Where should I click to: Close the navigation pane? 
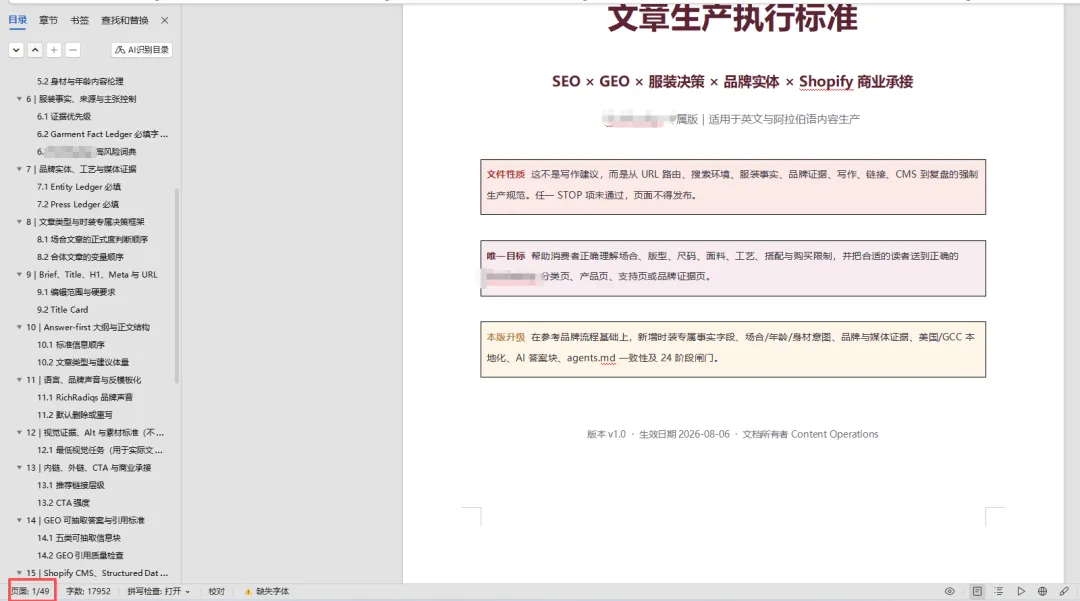165,21
